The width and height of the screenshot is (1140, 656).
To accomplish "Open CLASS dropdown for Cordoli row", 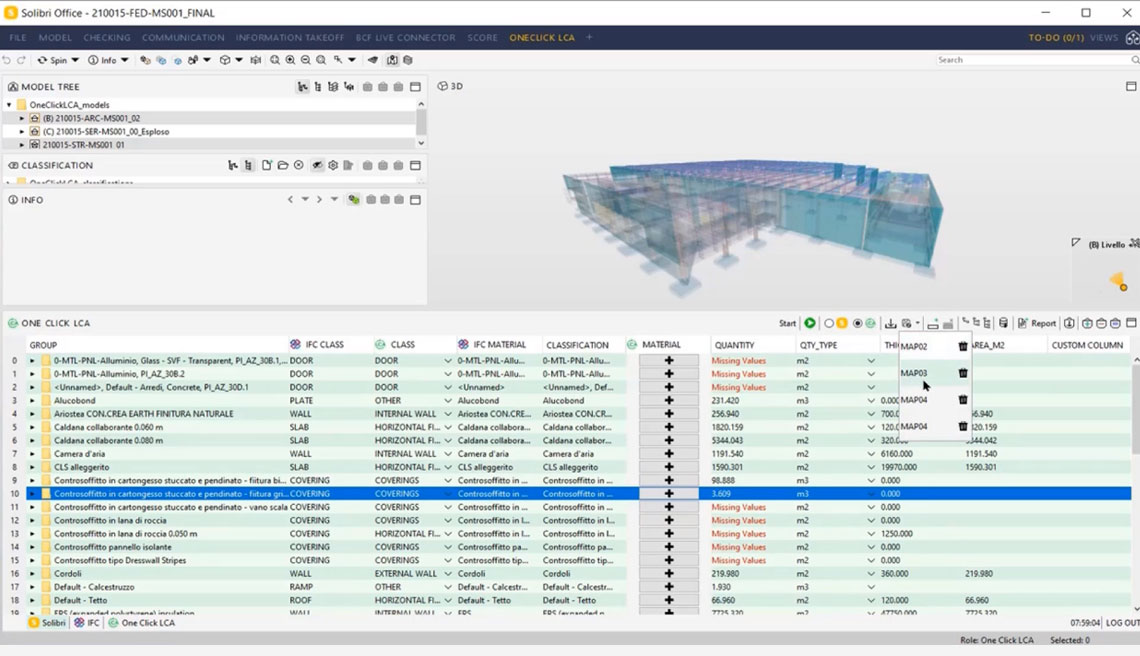I will tap(448, 574).
